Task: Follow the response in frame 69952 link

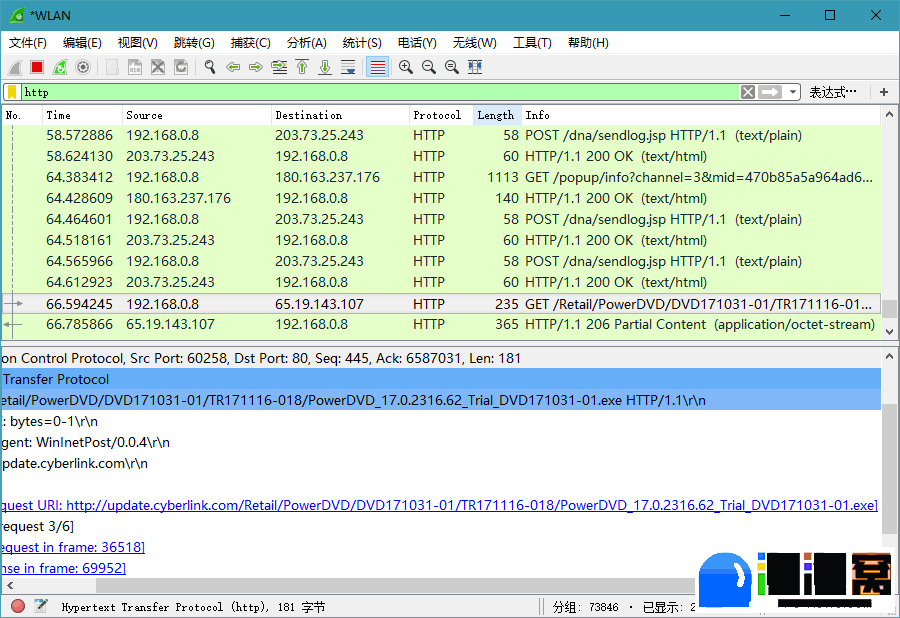Action: [x=63, y=569]
